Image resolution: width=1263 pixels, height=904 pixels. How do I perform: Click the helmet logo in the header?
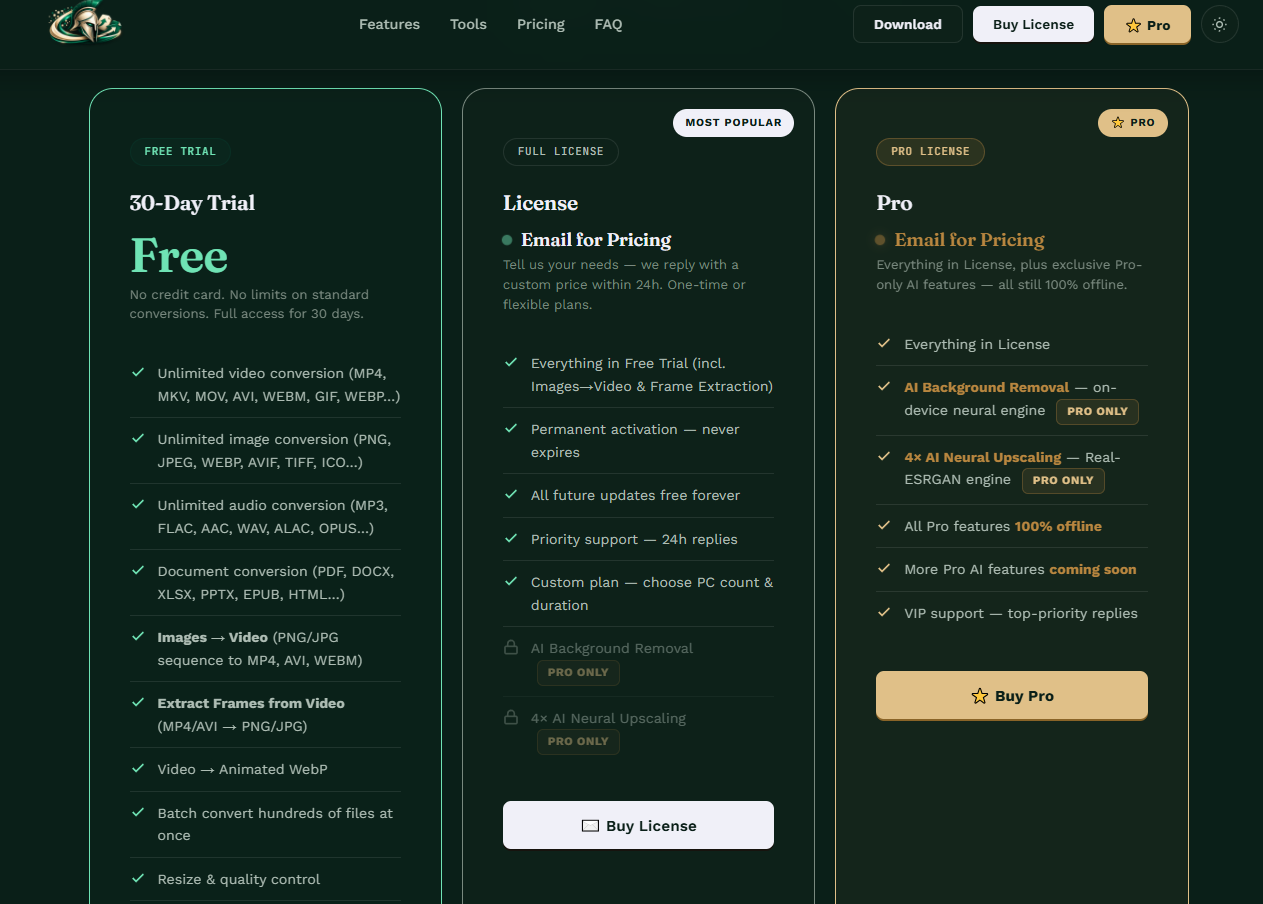pos(85,23)
